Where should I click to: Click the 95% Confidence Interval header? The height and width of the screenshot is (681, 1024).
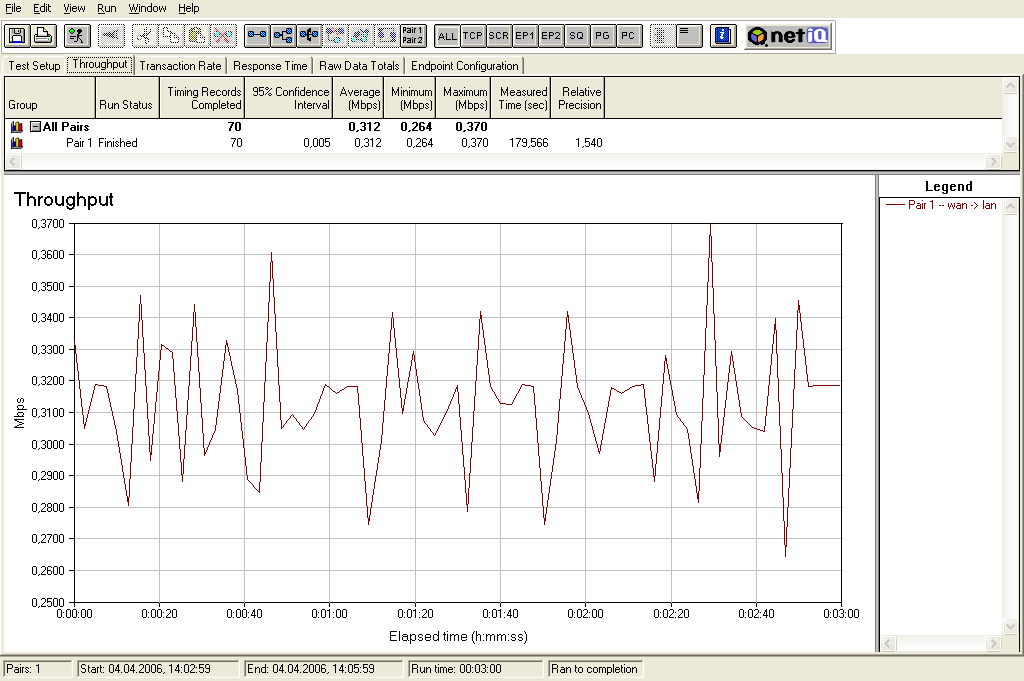tap(289, 98)
